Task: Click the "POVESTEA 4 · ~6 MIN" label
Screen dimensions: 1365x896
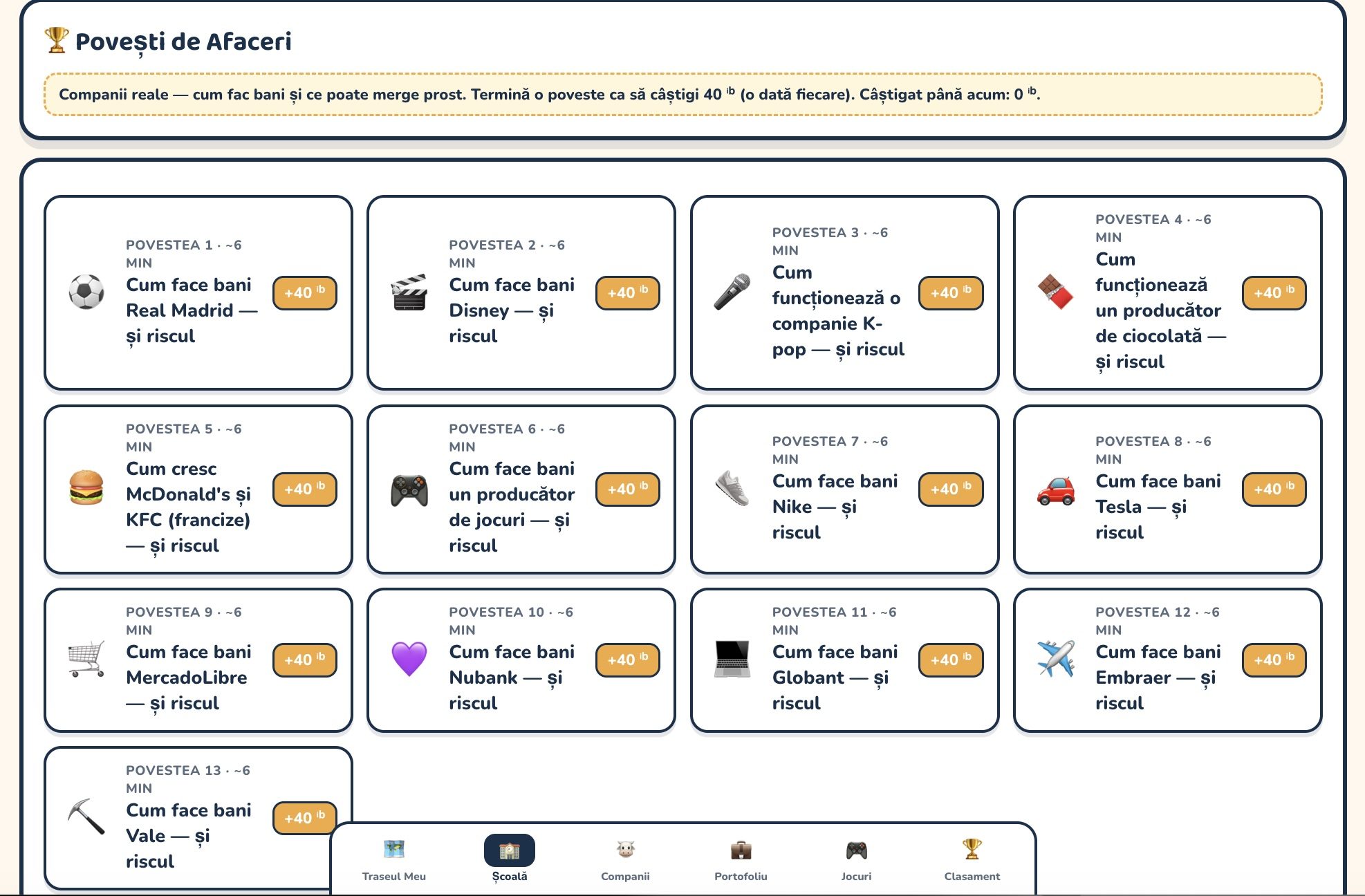Action: click(1153, 228)
